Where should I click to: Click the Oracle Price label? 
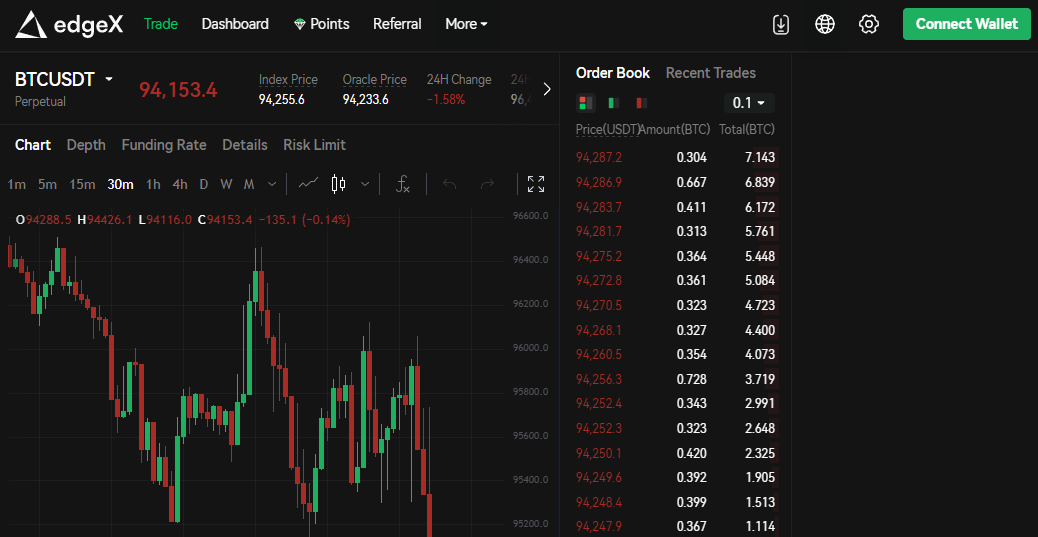pyautogui.click(x=375, y=80)
